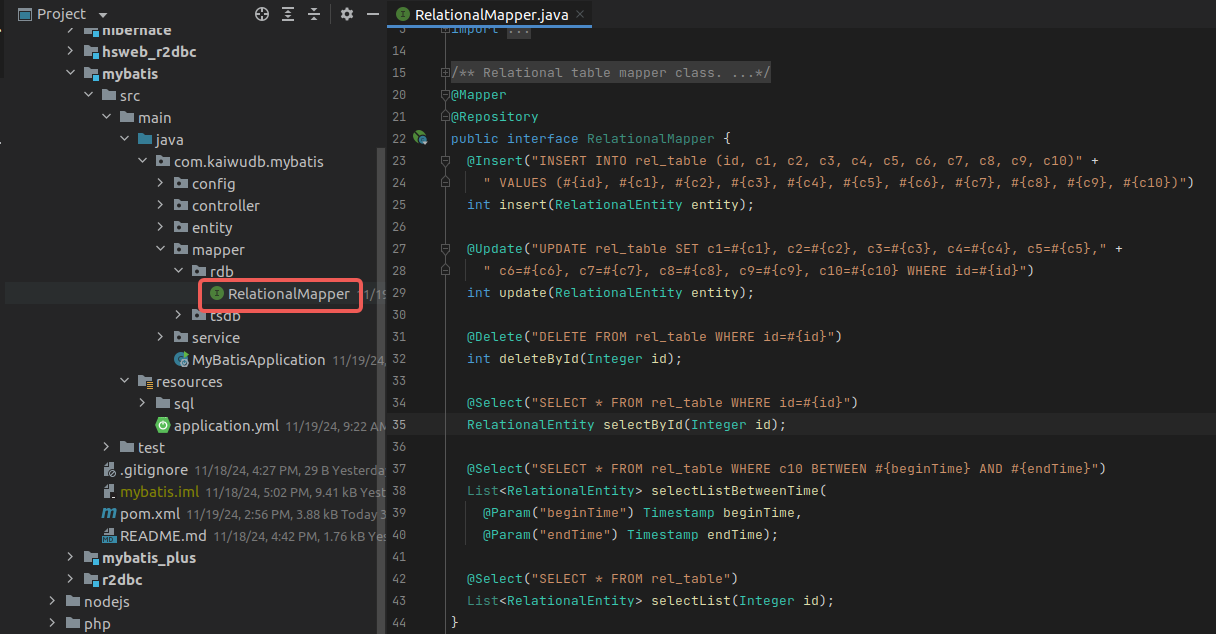The width and height of the screenshot is (1216, 634).
Task: Select the MyBatisApplication class file
Action: point(258,360)
